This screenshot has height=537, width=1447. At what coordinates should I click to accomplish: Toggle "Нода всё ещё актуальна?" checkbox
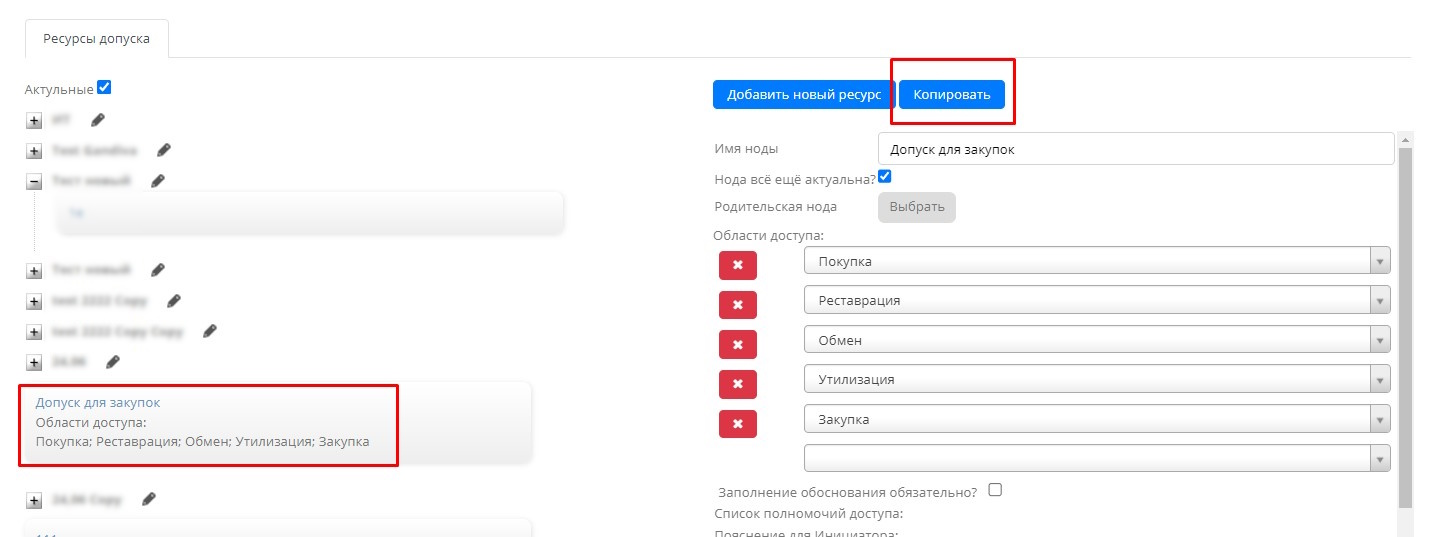[x=884, y=177]
